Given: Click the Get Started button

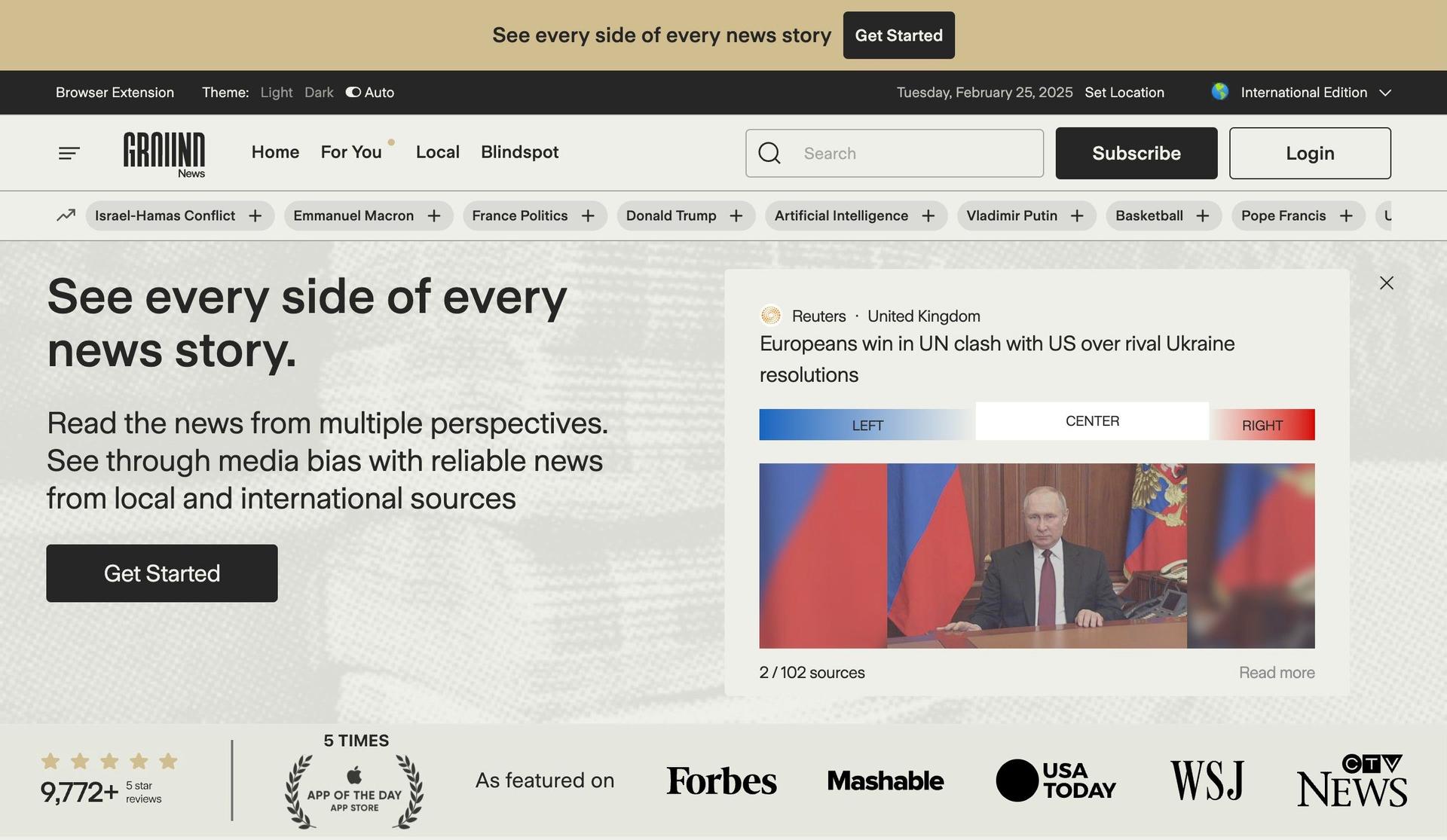Looking at the screenshot, I should 161,573.
